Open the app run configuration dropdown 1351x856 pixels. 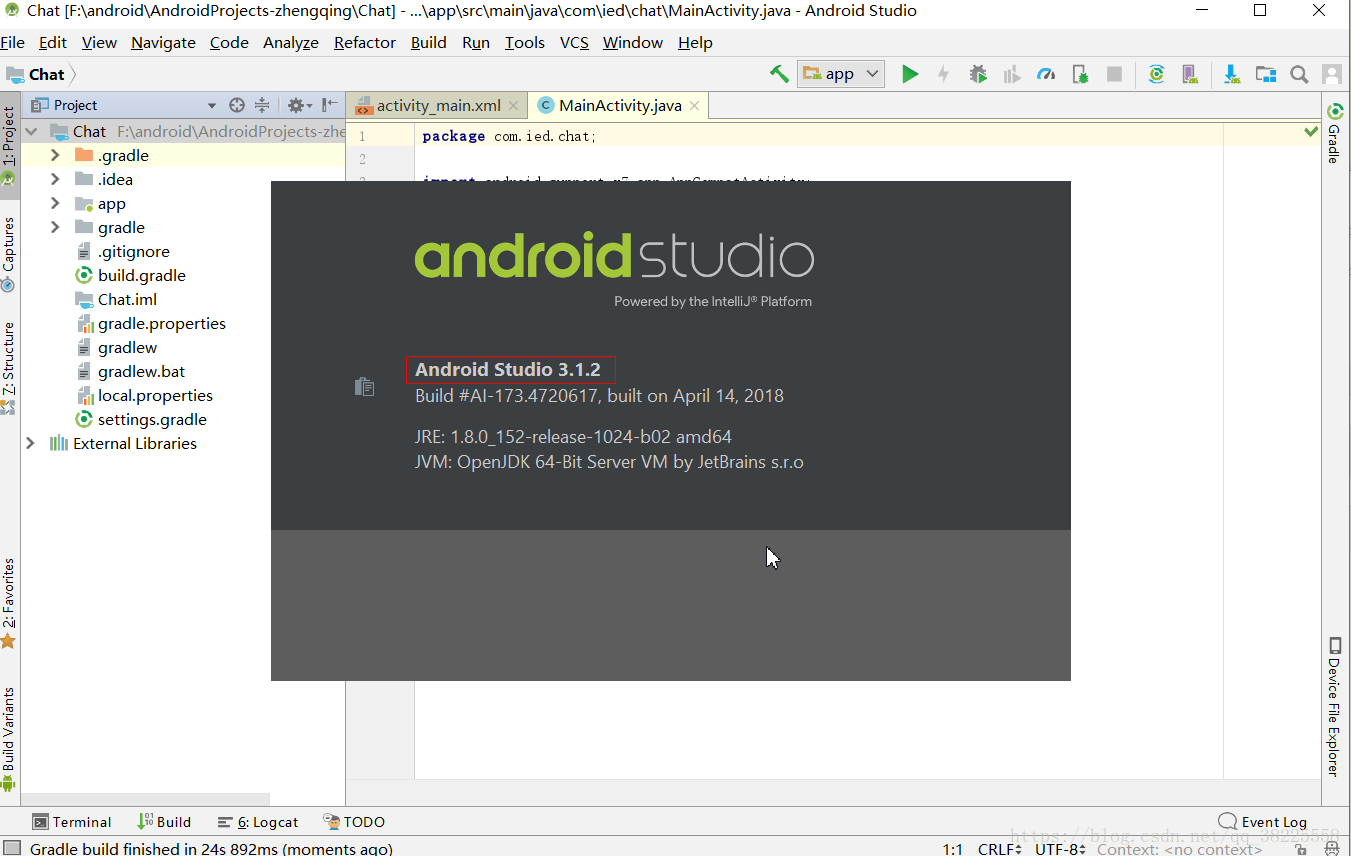(x=841, y=74)
